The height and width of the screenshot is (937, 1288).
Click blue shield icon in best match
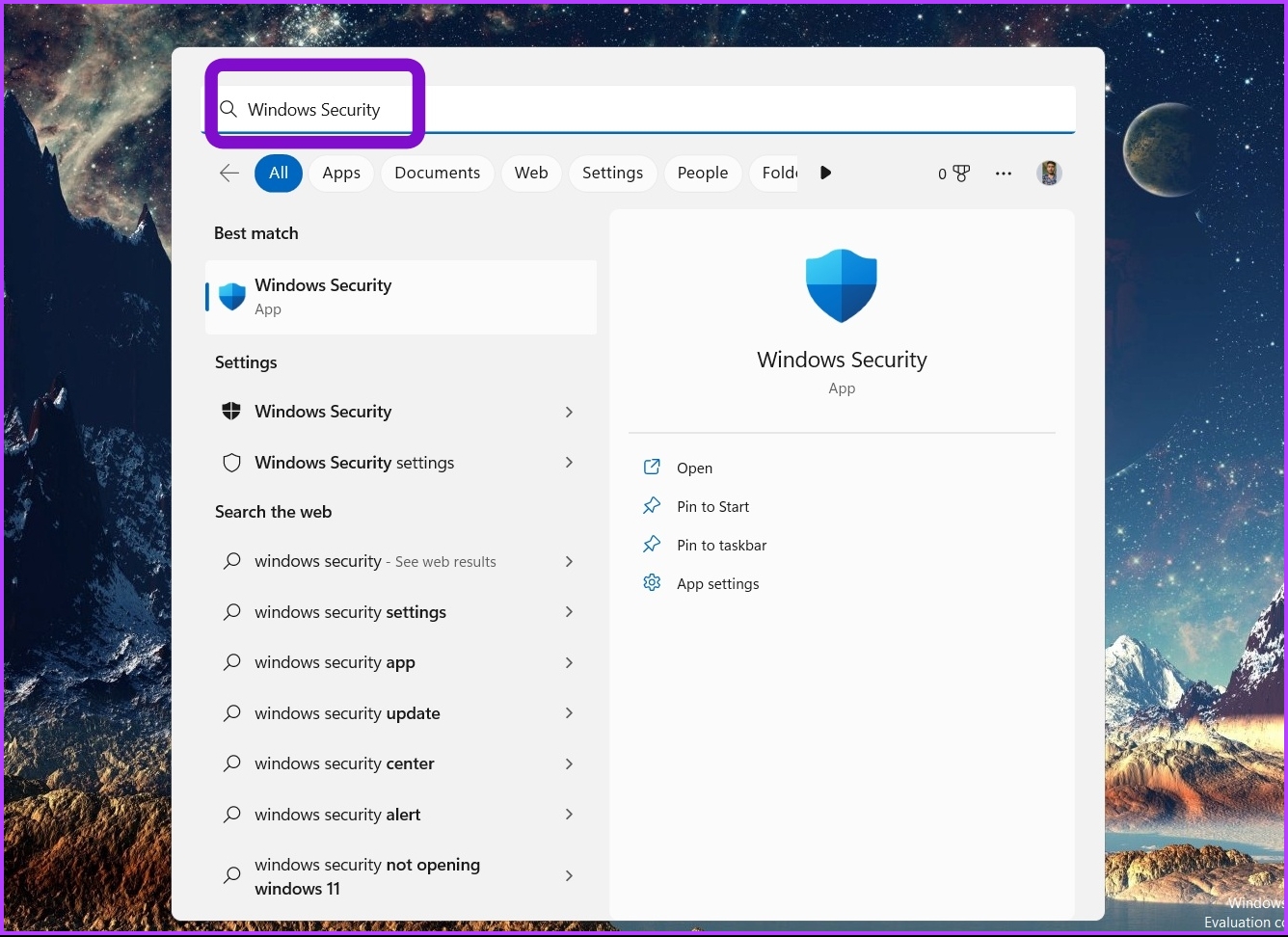coord(232,297)
